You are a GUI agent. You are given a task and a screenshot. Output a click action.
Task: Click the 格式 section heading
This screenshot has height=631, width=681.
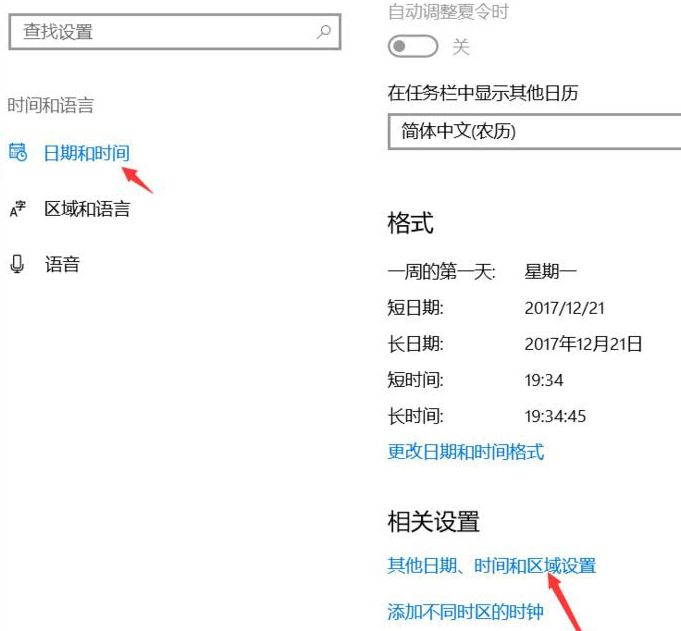point(410,223)
